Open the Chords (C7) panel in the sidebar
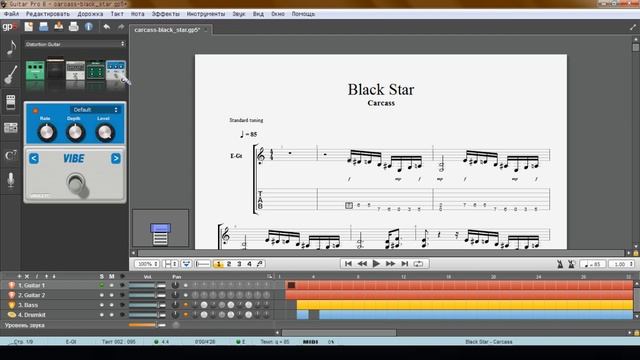This screenshot has width=640, height=360. coord(11,155)
